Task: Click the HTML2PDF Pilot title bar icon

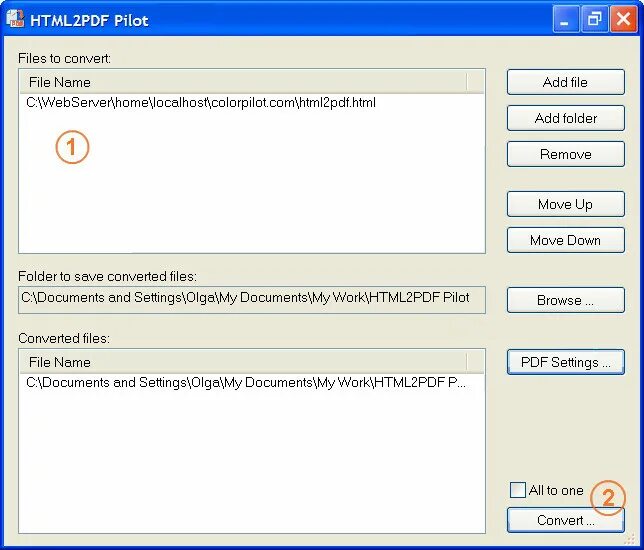Action: (16, 19)
